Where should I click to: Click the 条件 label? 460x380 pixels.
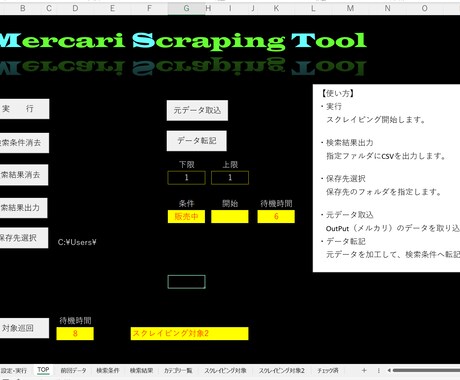pos(186,204)
